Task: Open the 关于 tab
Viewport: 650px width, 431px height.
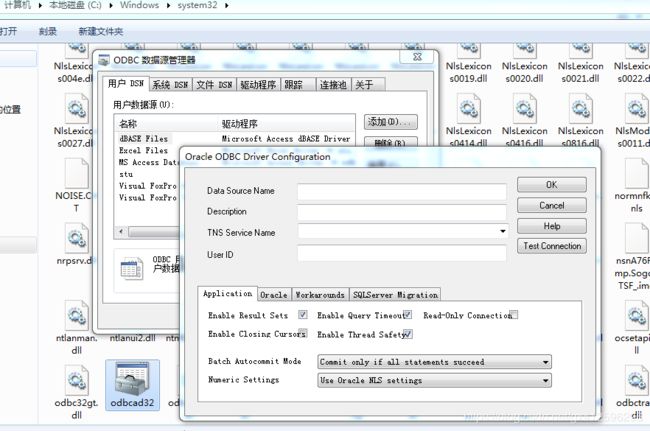Action: tap(368, 85)
